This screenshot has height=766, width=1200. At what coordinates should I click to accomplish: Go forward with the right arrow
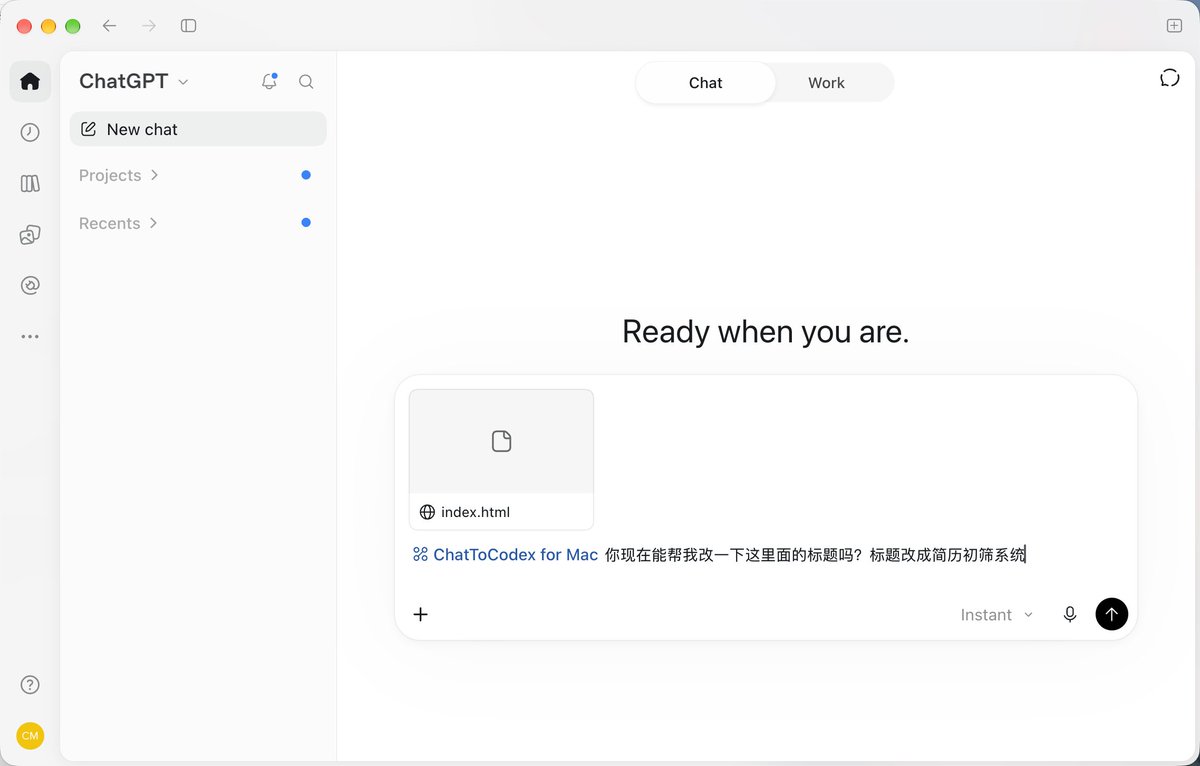coord(149,26)
